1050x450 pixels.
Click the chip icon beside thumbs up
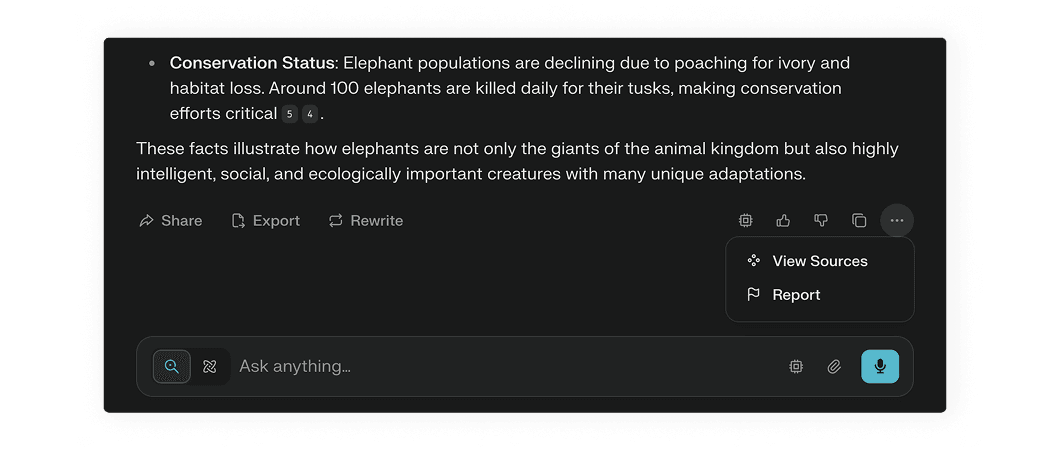(x=745, y=220)
